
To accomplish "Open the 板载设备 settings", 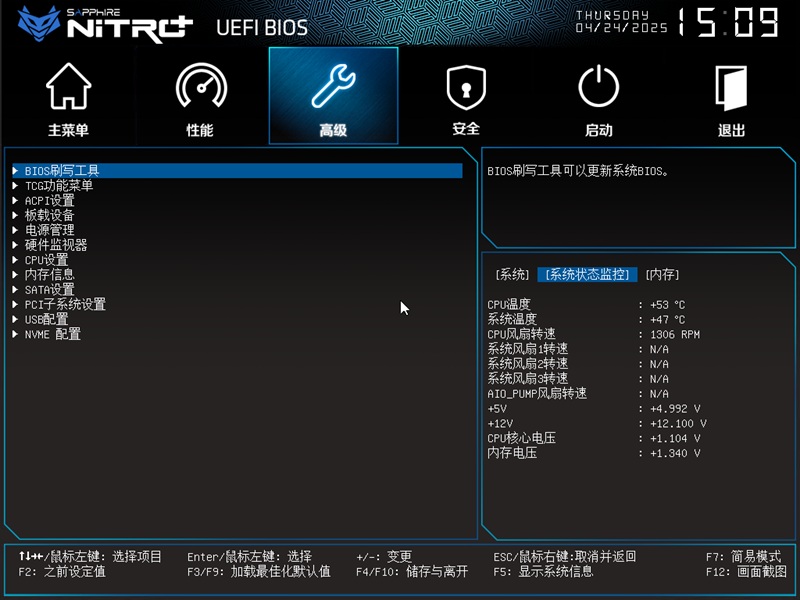I will (50, 215).
